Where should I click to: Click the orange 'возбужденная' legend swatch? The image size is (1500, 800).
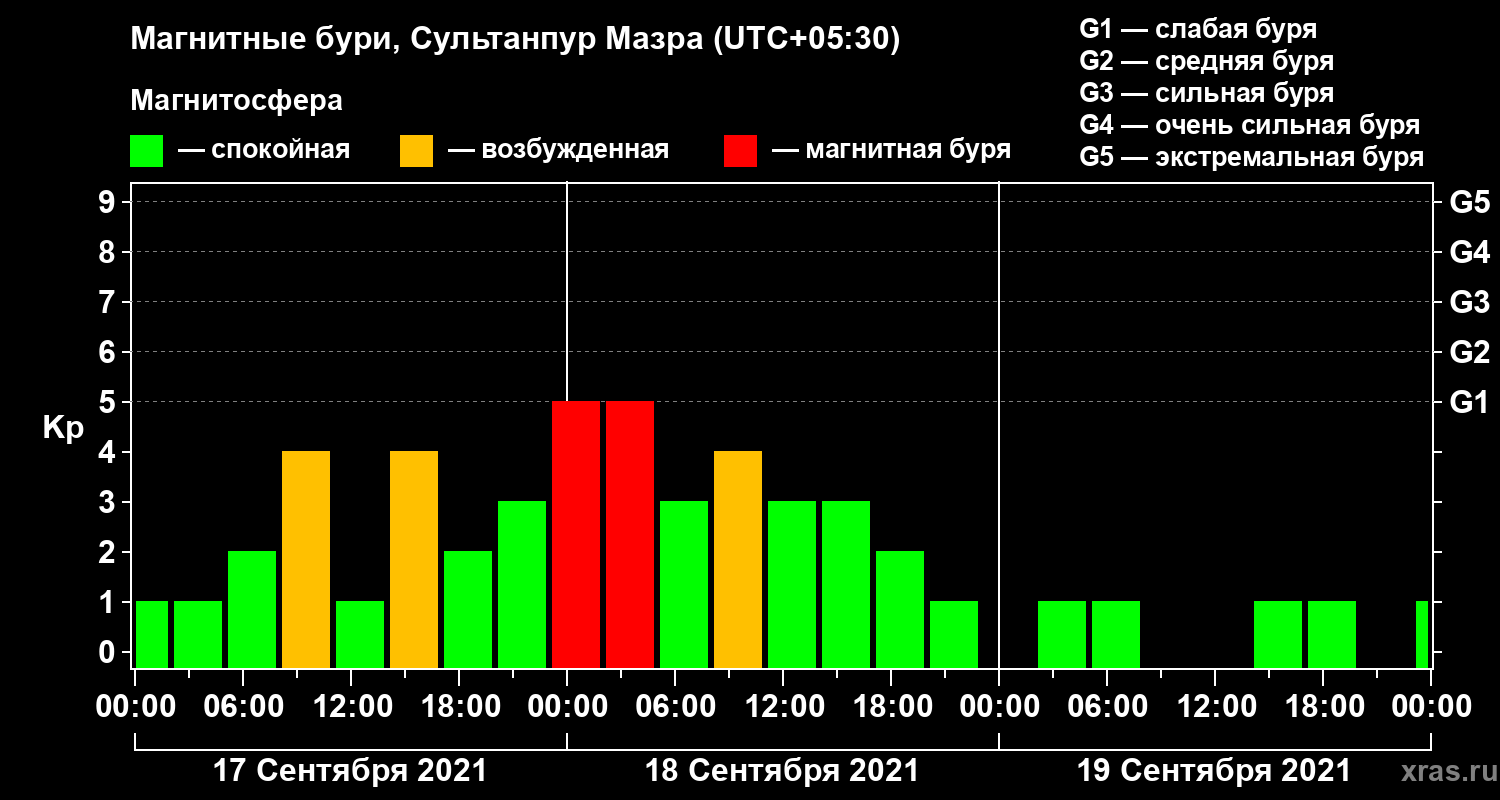pos(417,151)
